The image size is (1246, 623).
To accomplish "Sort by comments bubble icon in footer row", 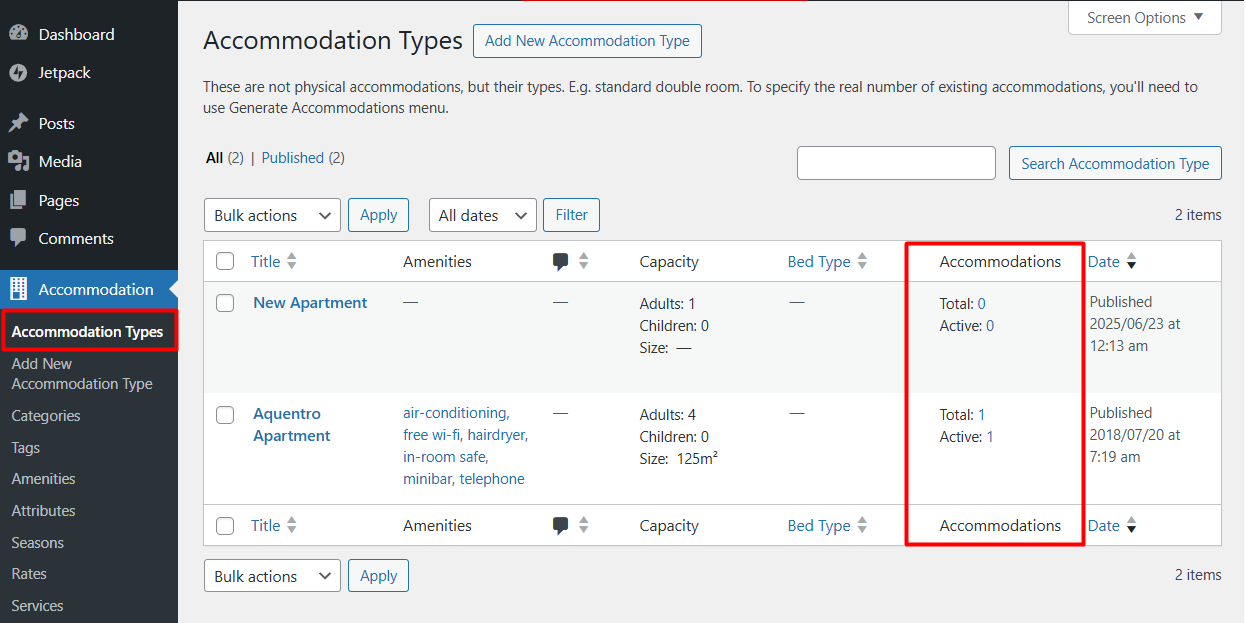I will click(x=561, y=526).
